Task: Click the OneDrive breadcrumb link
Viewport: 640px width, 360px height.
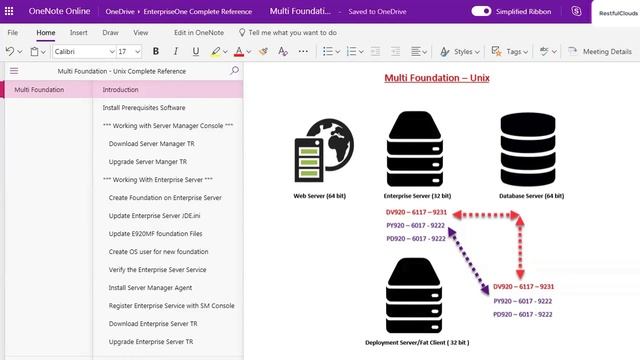Action: [120, 11]
